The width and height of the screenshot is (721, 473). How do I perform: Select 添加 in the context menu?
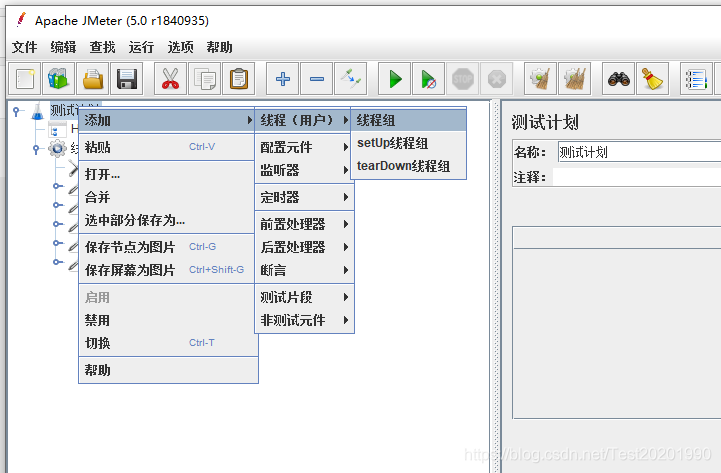[x=166, y=120]
